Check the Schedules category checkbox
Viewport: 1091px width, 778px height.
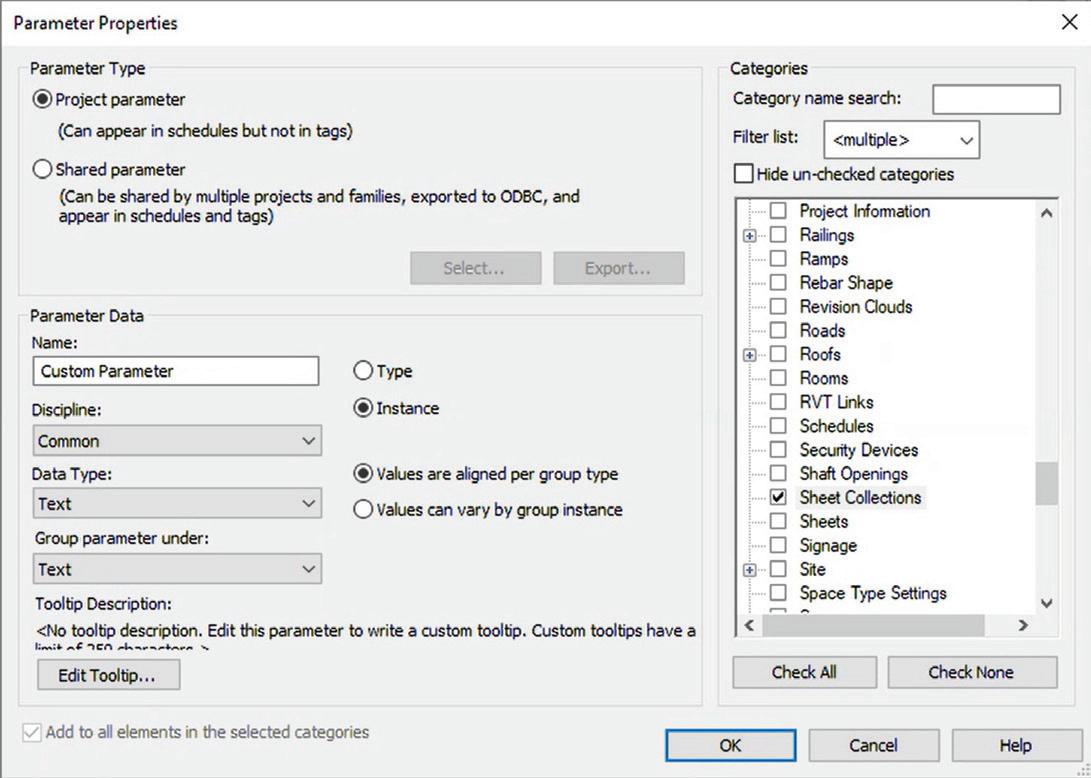778,426
